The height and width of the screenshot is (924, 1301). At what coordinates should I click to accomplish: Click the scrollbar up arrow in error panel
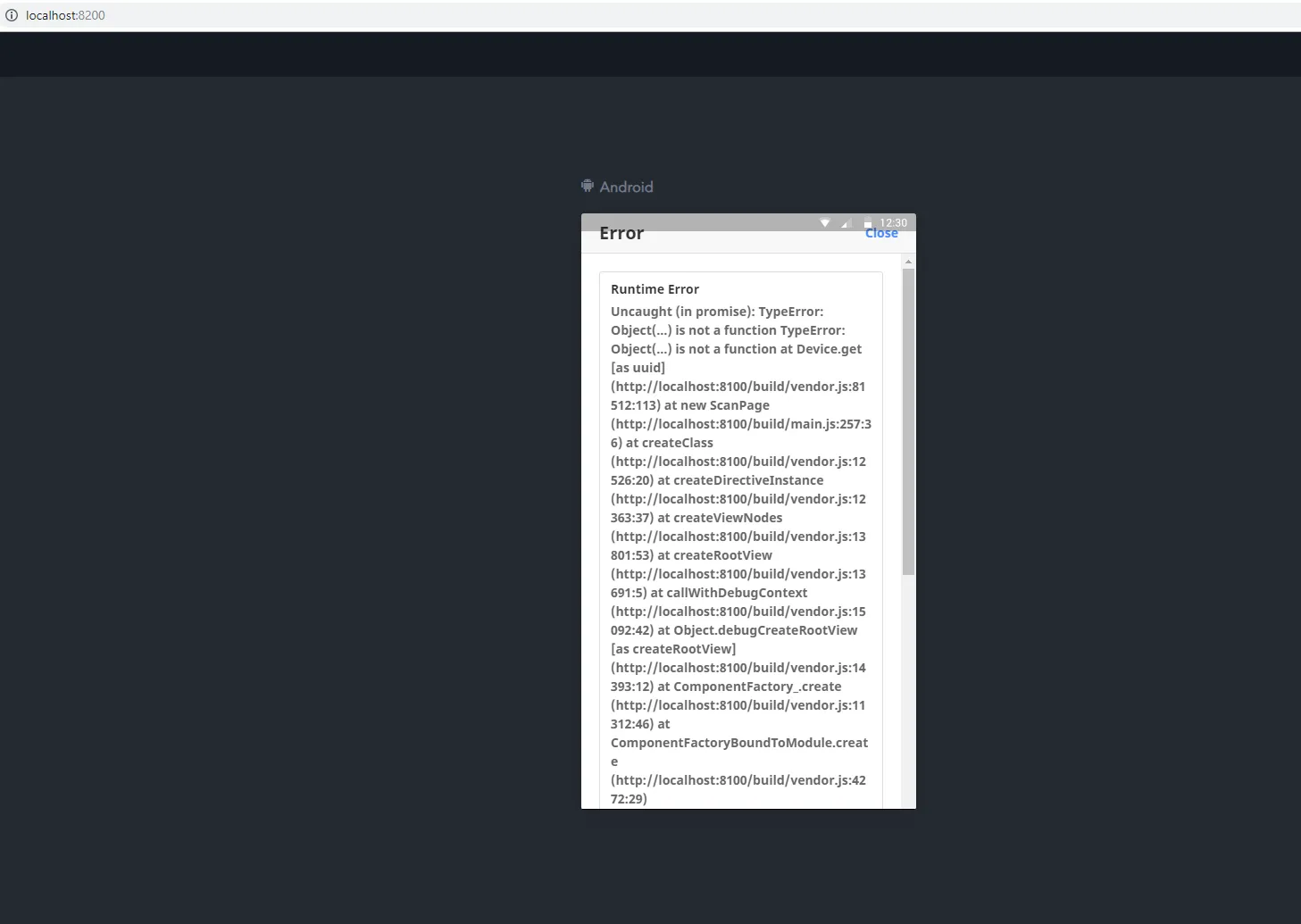908,262
